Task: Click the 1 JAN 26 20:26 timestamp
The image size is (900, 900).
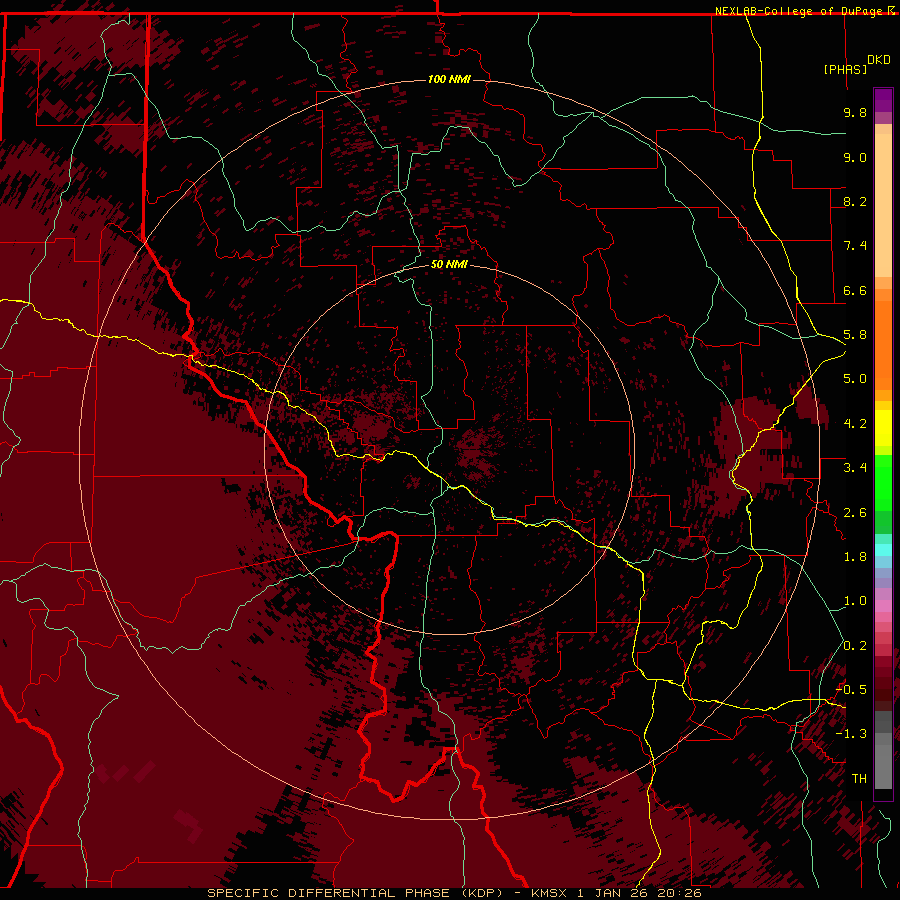Action: [x=639, y=893]
